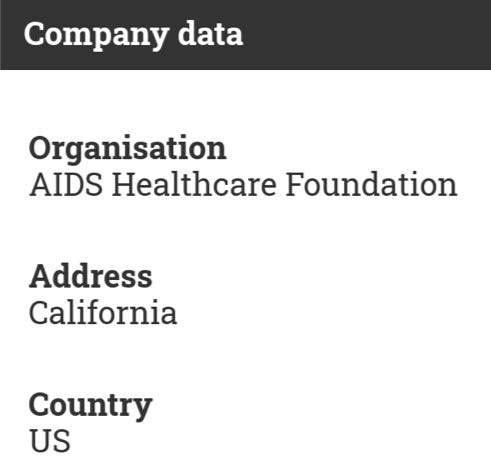
Task: Click the blank space between Address and Country sections
Action: pos(245,358)
